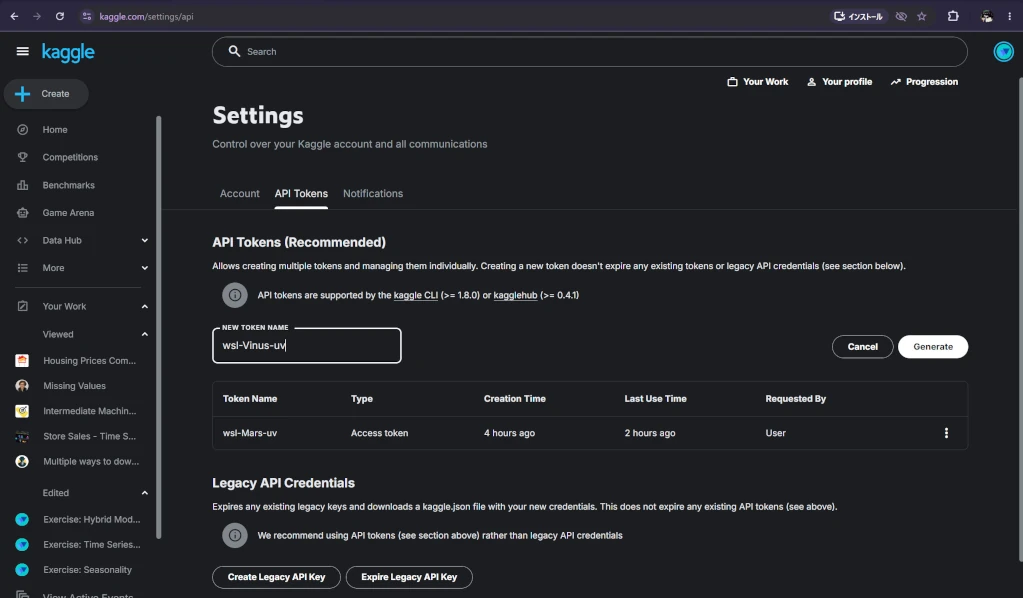1023x598 pixels.
Task: Click the Generate button
Action: 933,347
